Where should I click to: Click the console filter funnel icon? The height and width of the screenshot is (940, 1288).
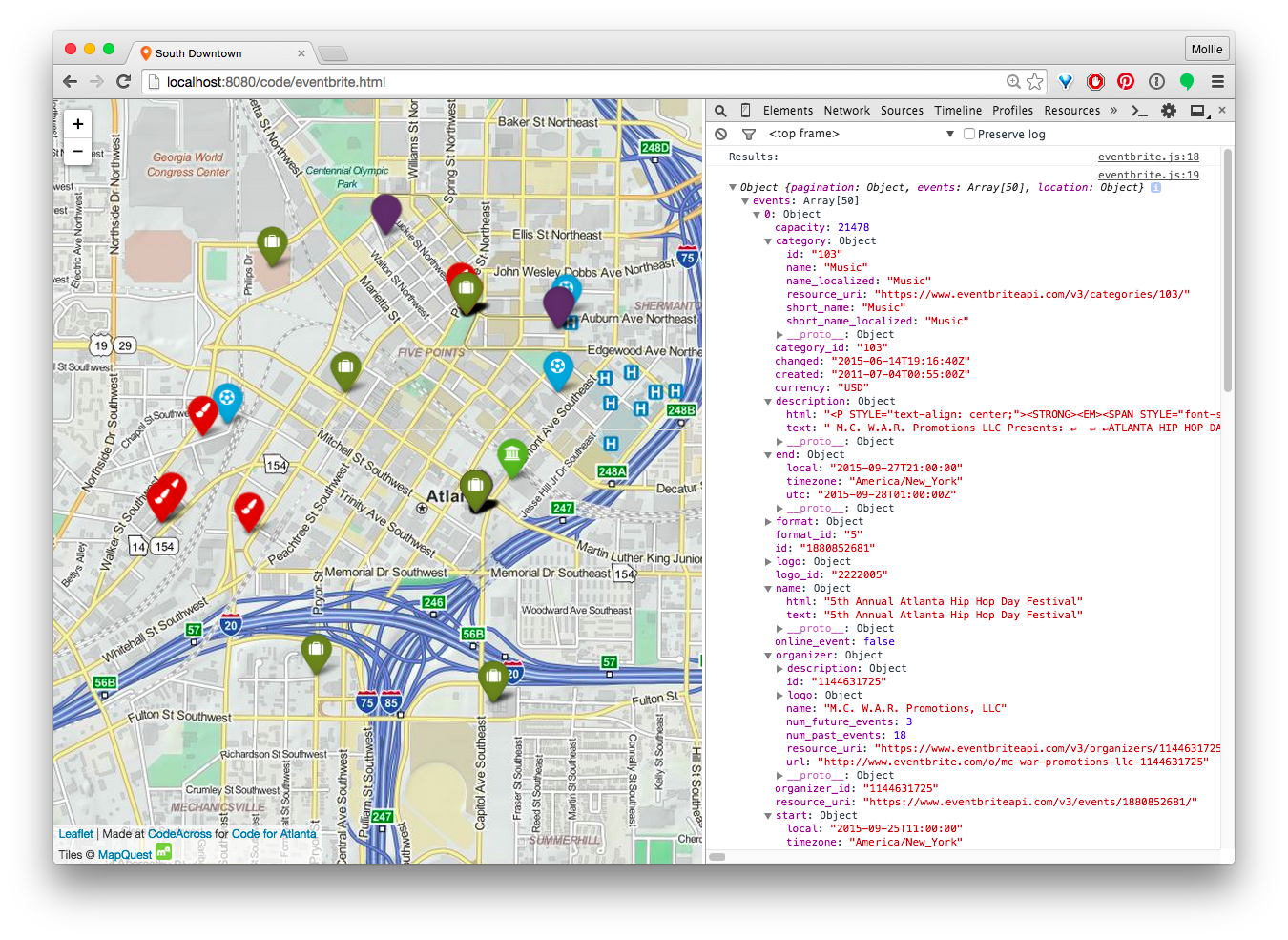(x=748, y=135)
